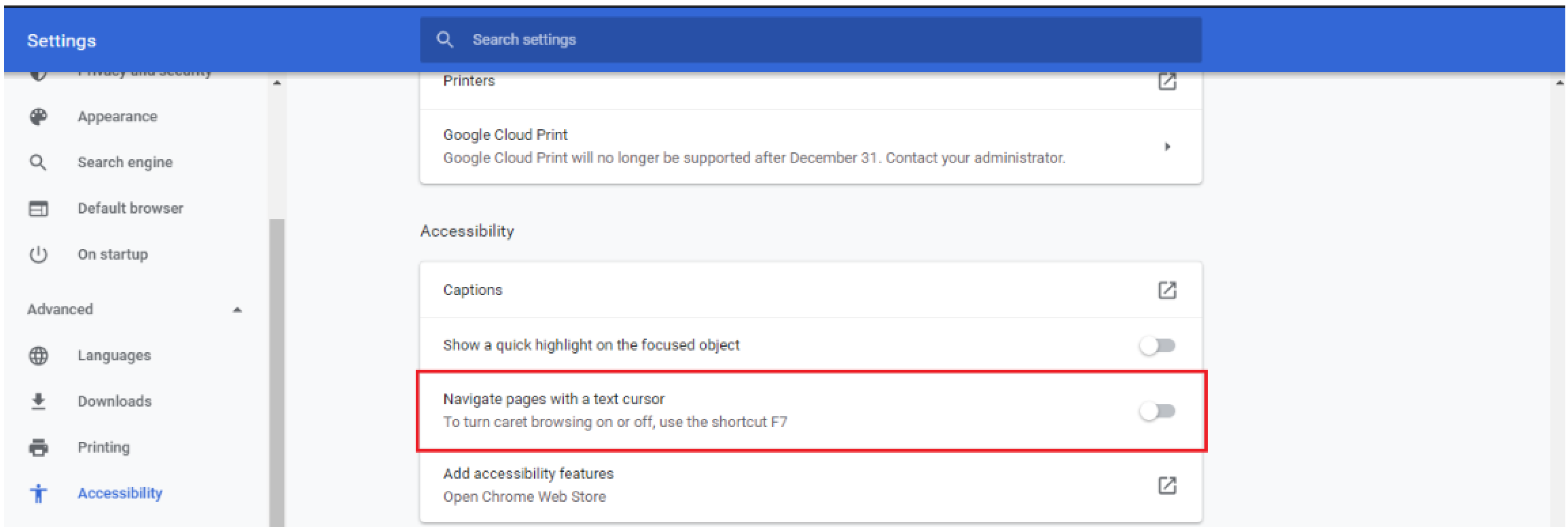
Task: Collapse the Advanced section
Action: (237, 310)
